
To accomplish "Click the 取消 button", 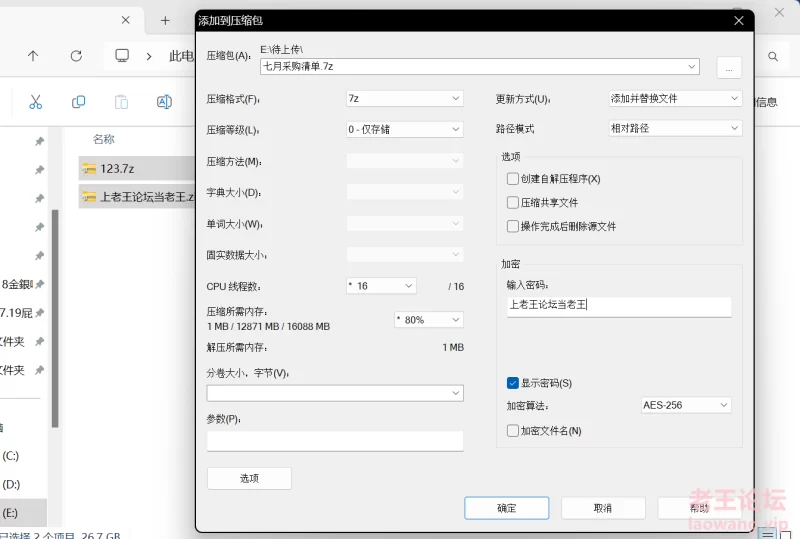I will [603, 508].
